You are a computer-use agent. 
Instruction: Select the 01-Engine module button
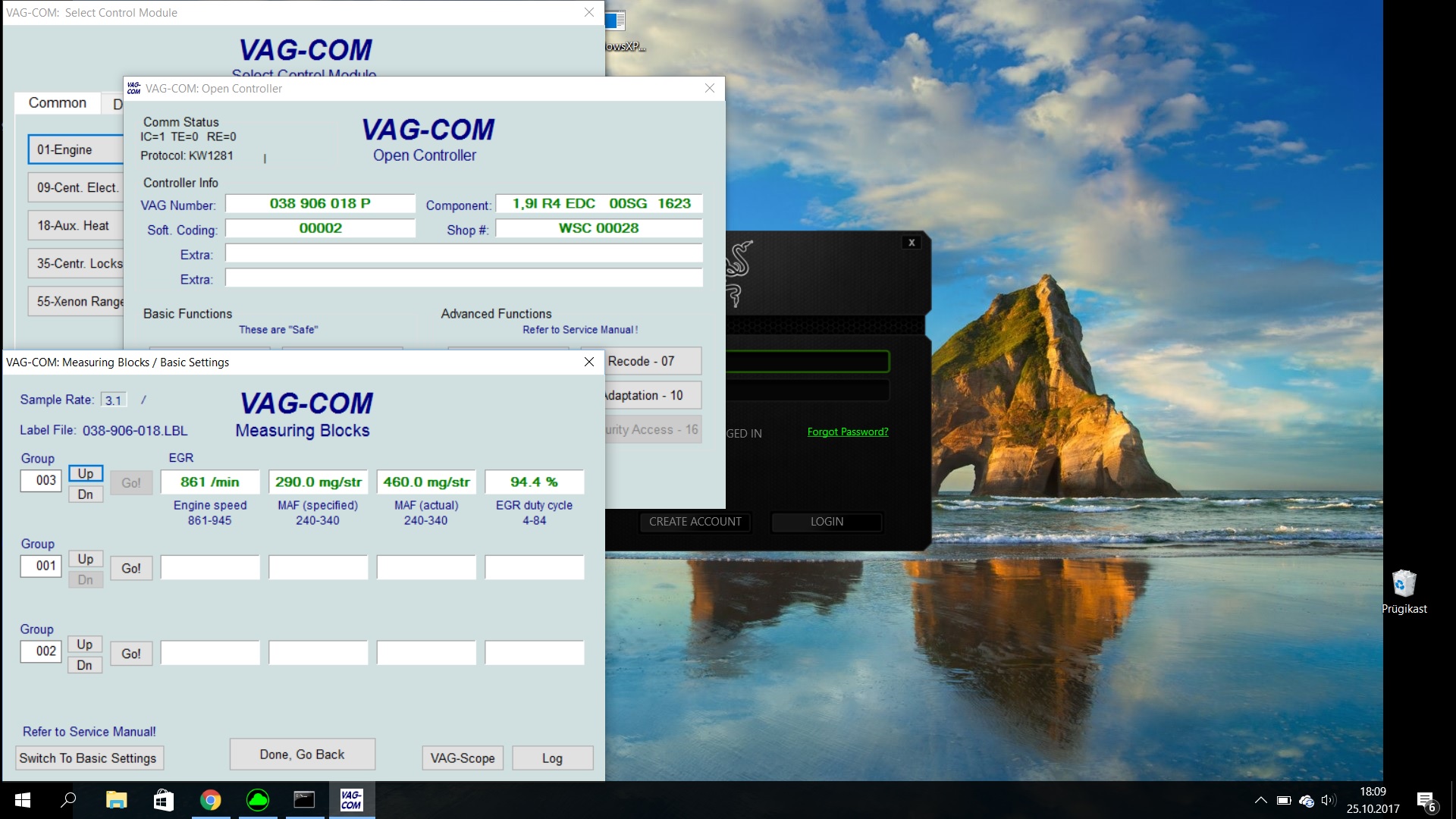[x=75, y=149]
